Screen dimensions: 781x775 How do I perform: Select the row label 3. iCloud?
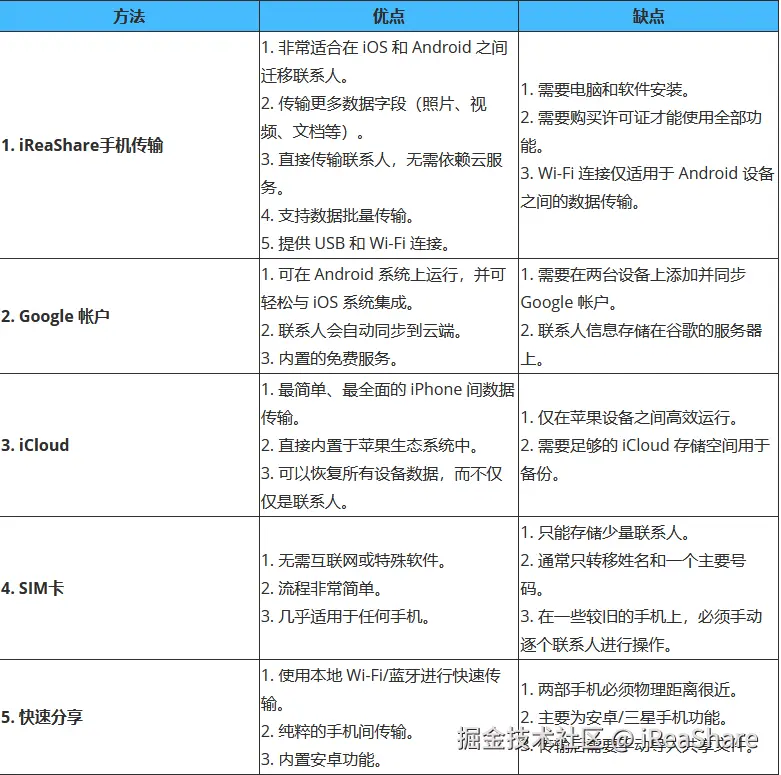[35, 445]
